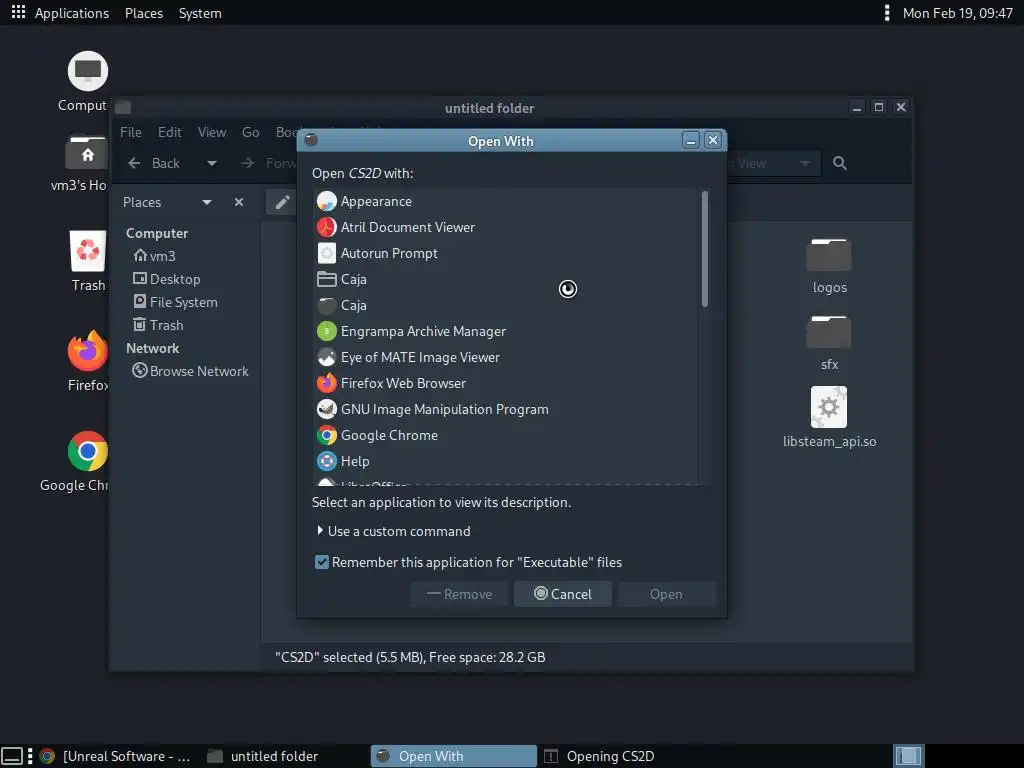Click the show desktop button in bottom panel
Screen dimensions: 1024x768
(12, 756)
